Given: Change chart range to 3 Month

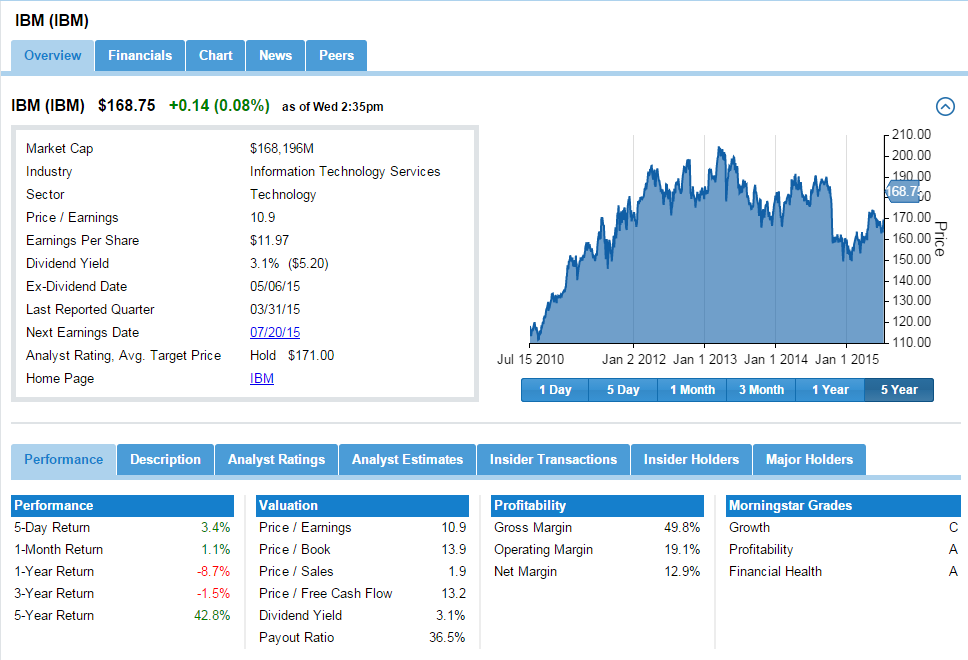Looking at the screenshot, I should click(761, 390).
